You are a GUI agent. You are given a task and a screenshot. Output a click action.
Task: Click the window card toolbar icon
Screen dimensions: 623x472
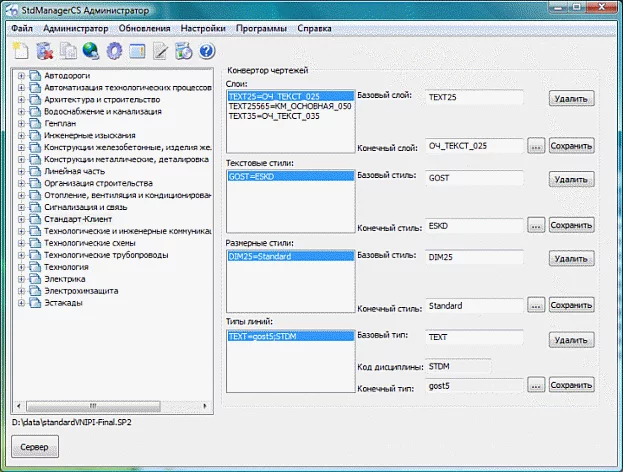(x=137, y=50)
